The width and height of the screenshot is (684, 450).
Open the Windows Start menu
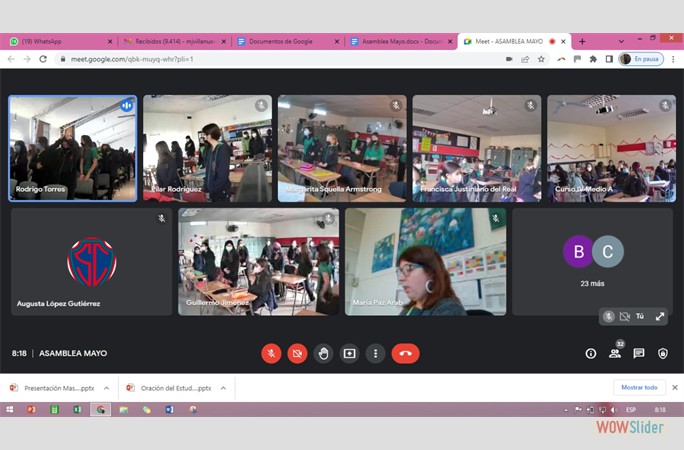click(10, 410)
